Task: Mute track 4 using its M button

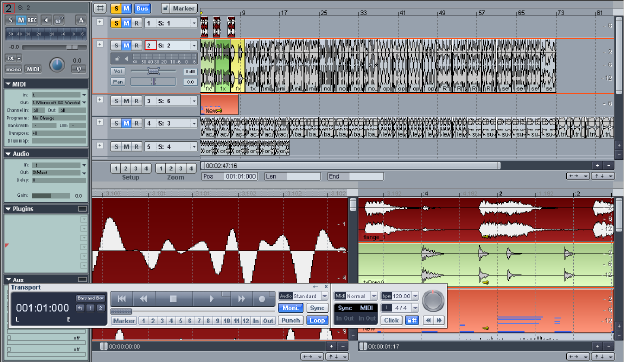Action: [126, 124]
